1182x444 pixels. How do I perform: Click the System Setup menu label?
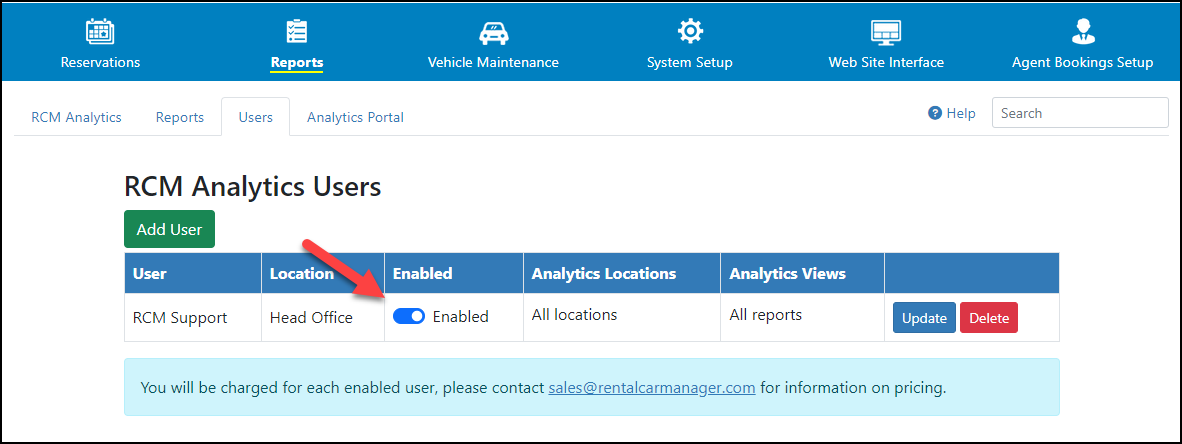690,63
